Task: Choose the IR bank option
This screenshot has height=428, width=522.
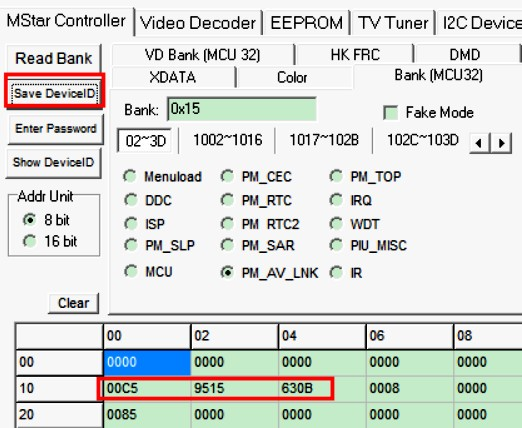Action: coord(336,273)
